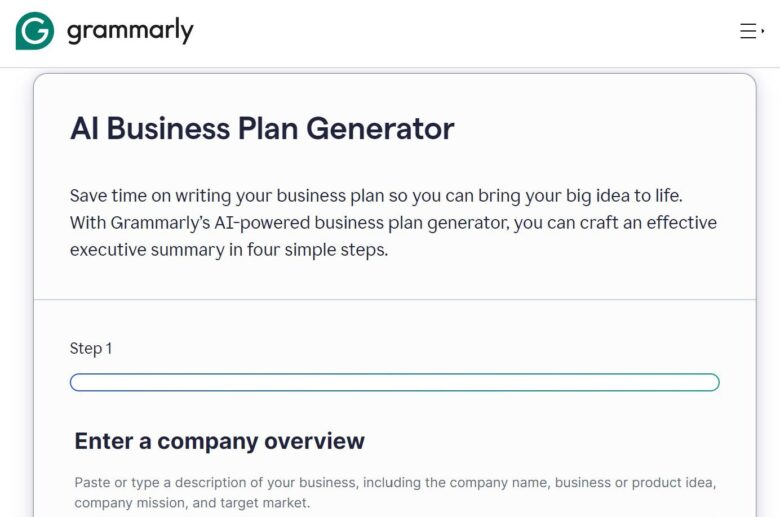This screenshot has height=517, width=780.
Task: Click the line 'executive summary in four simple steps'
Action: pyautogui.click(x=229, y=249)
